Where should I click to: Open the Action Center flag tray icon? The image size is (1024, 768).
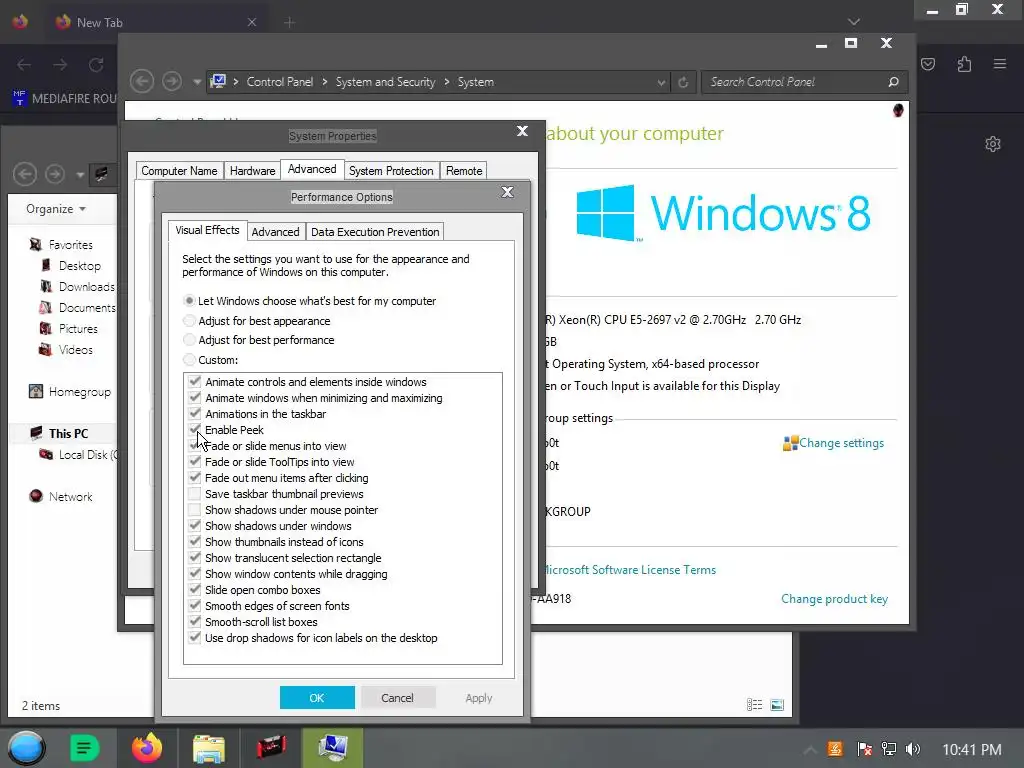(865, 749)
